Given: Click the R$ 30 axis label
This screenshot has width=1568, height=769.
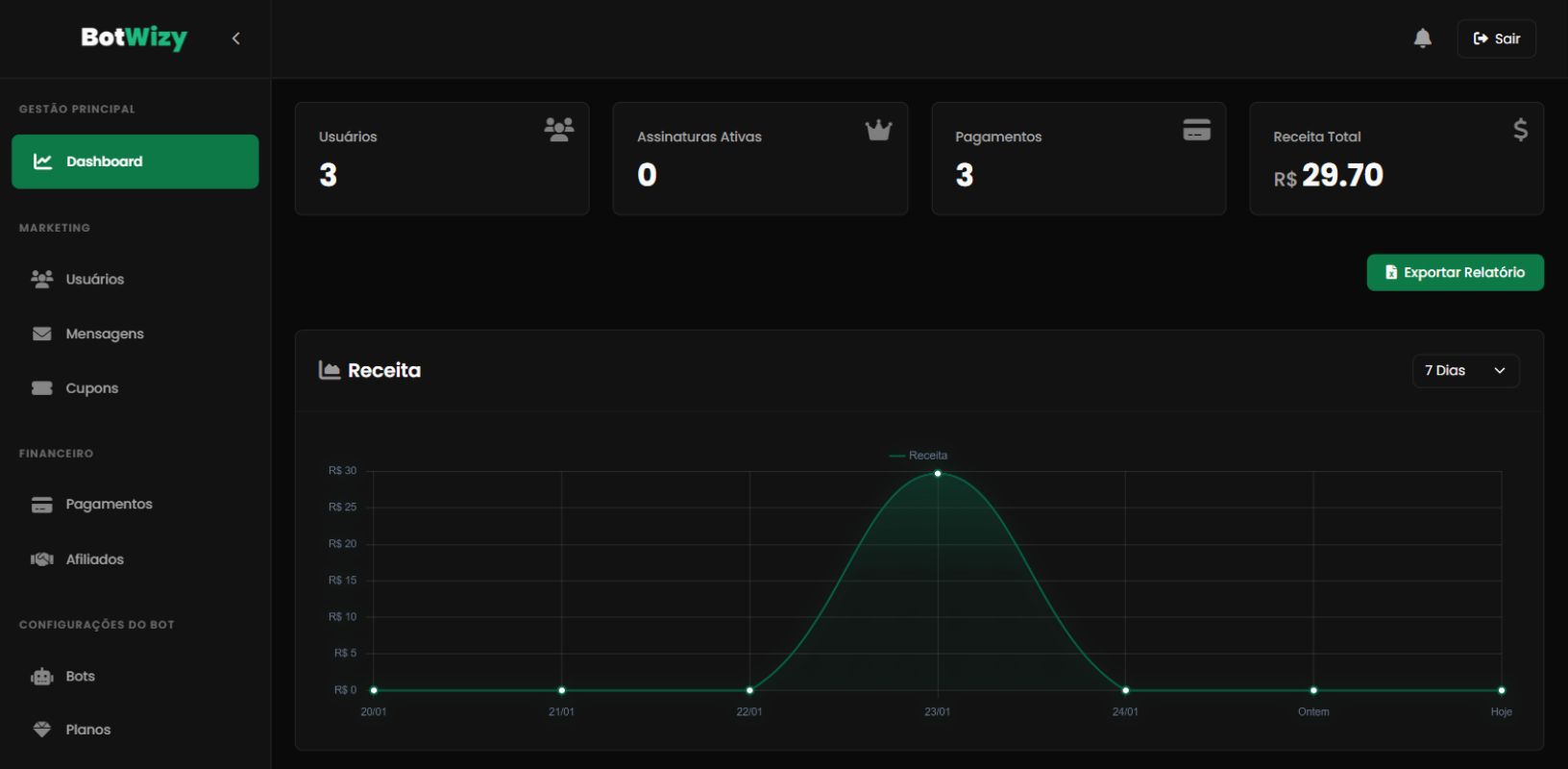Looking at the screenshot, I should (x=342, y=471).
